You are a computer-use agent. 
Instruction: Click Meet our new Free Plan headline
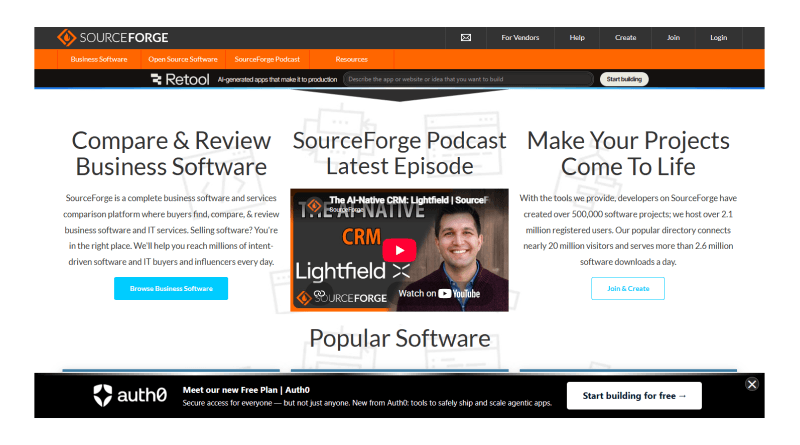point(246,390)
